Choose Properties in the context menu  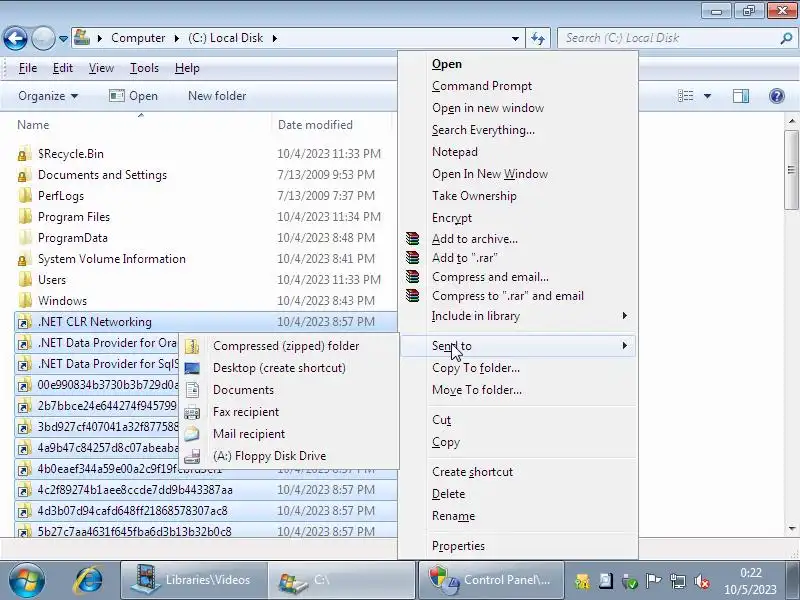tap(458, 546)
